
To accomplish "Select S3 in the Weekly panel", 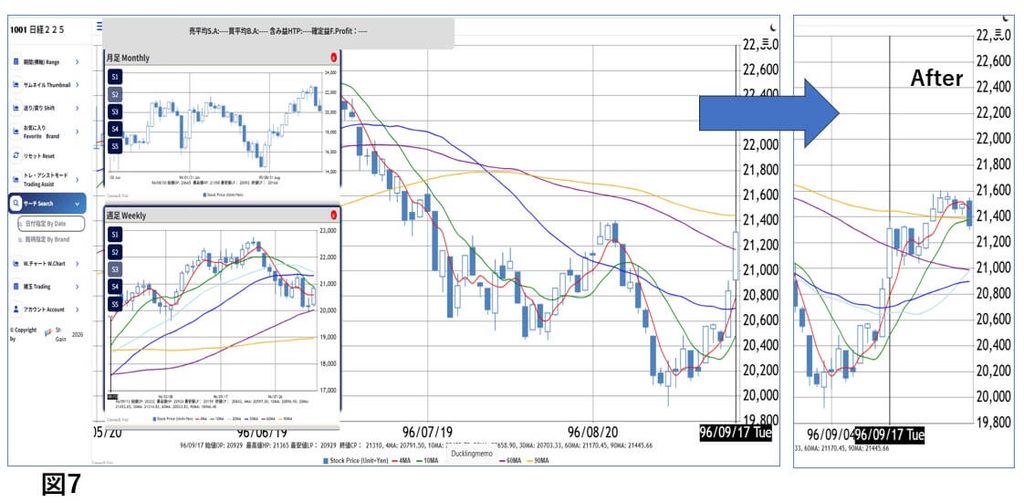I will 115,268.
